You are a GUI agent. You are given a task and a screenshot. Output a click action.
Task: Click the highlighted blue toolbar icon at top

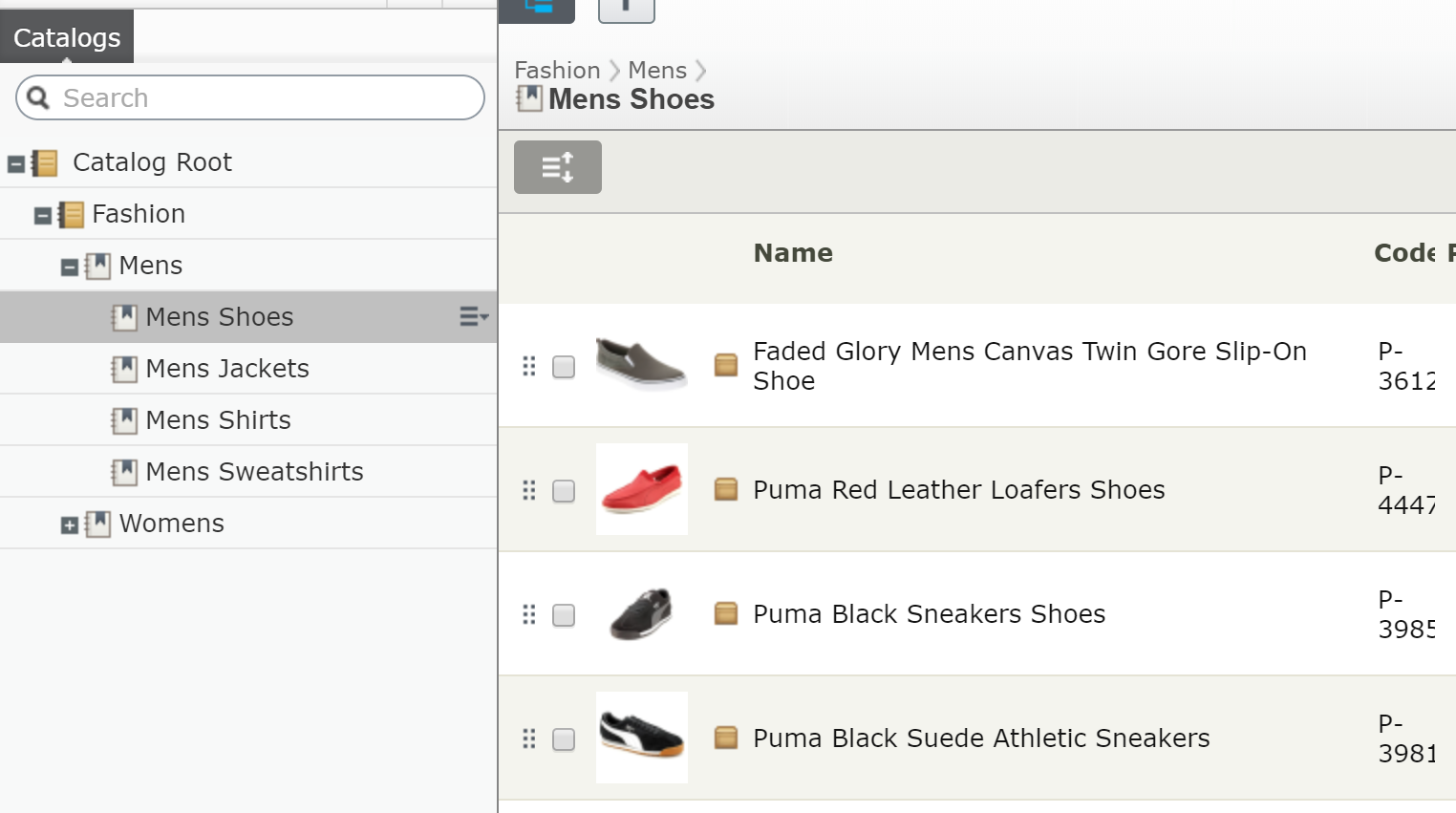point(536,8)
